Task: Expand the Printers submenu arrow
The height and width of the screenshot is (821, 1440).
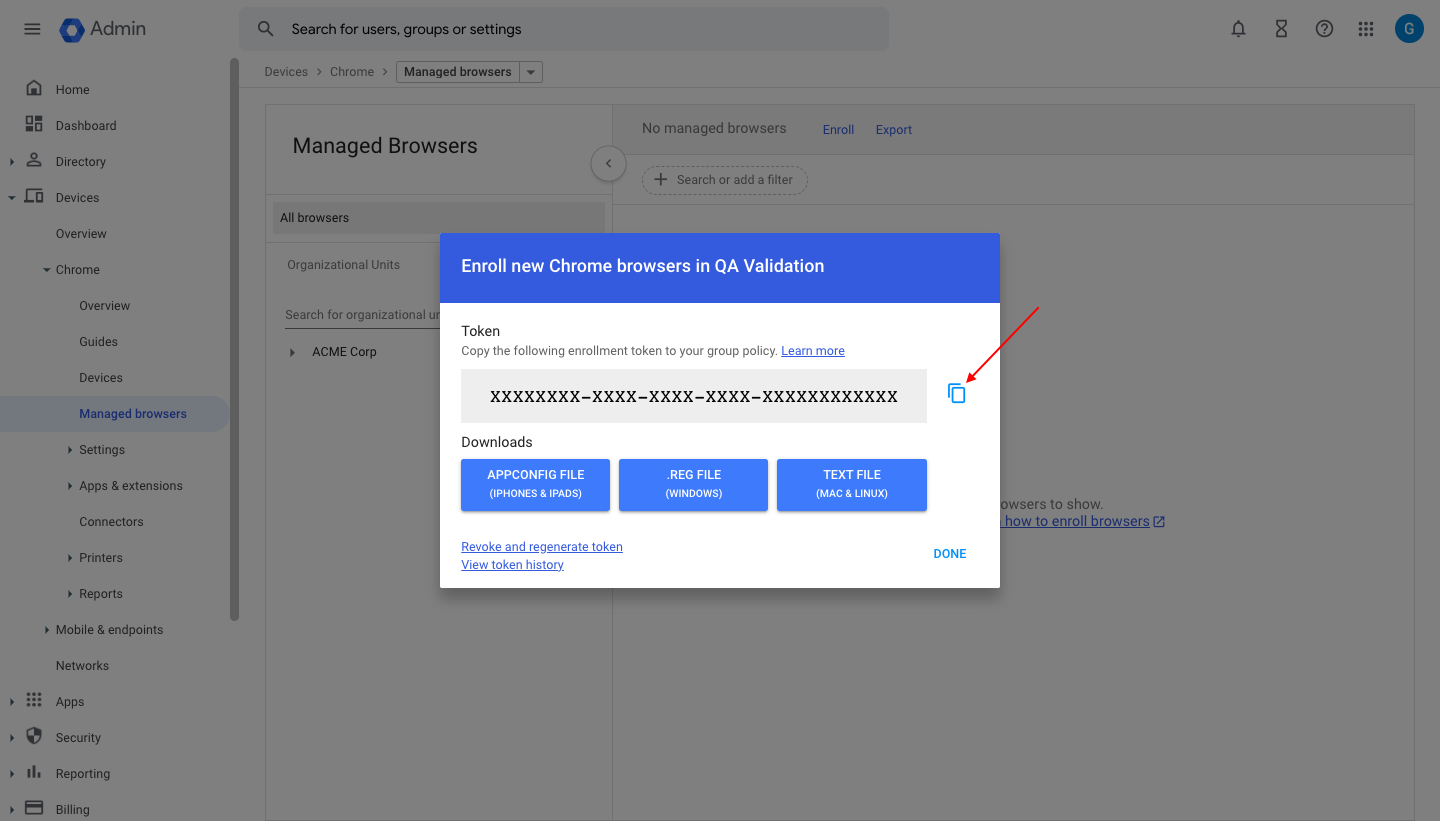Action: tap(70, 558)
